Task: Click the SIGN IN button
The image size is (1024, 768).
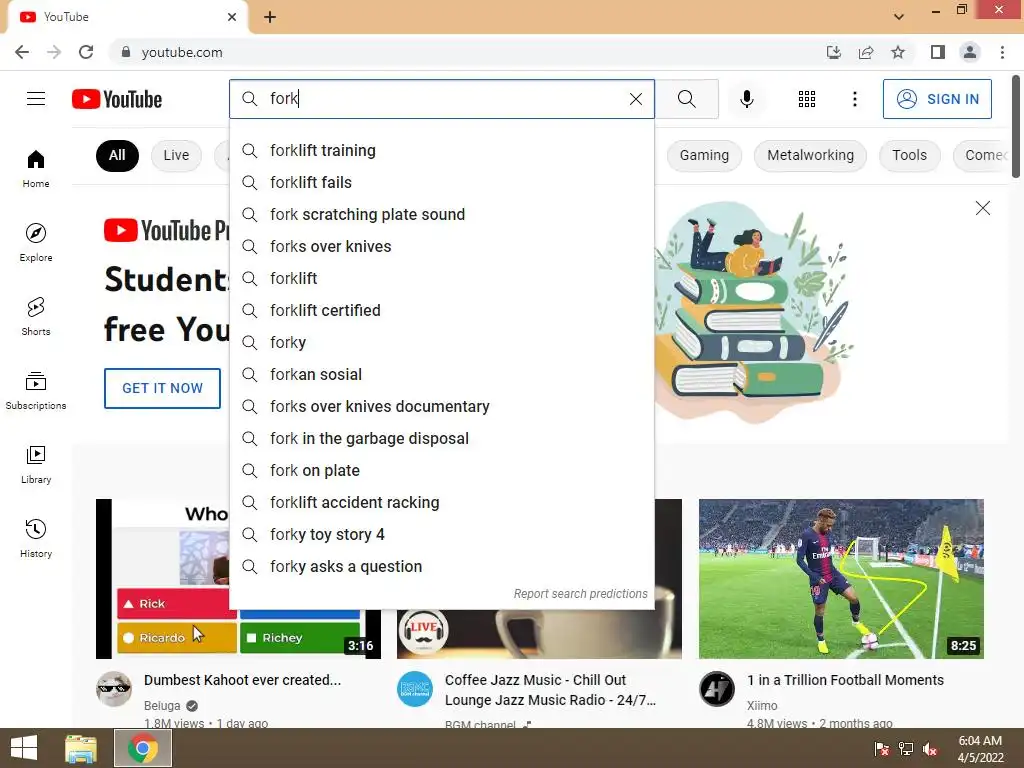Action: coord(937,99)
